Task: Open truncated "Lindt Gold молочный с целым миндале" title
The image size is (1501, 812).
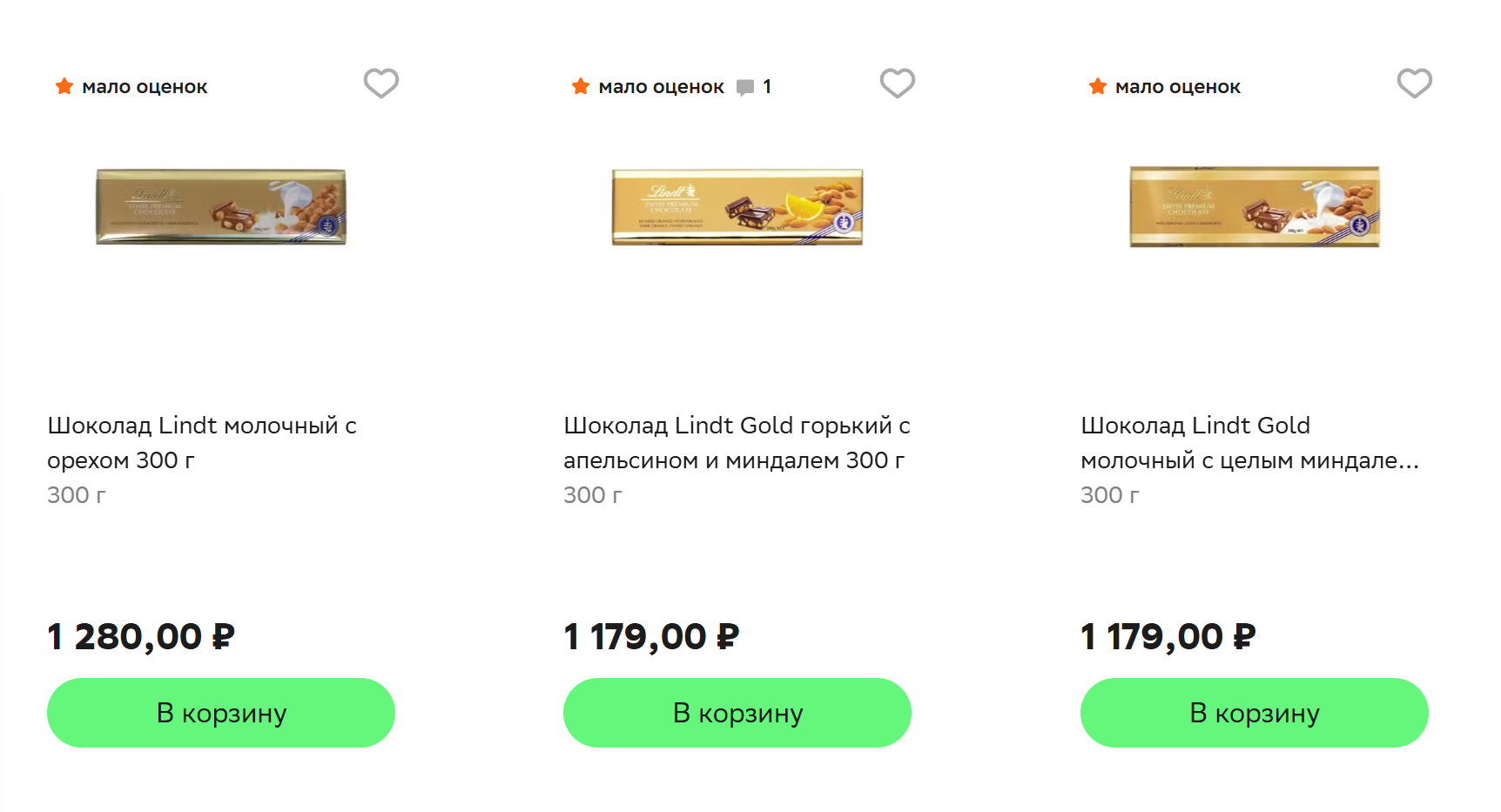Action: point(1249,442)
